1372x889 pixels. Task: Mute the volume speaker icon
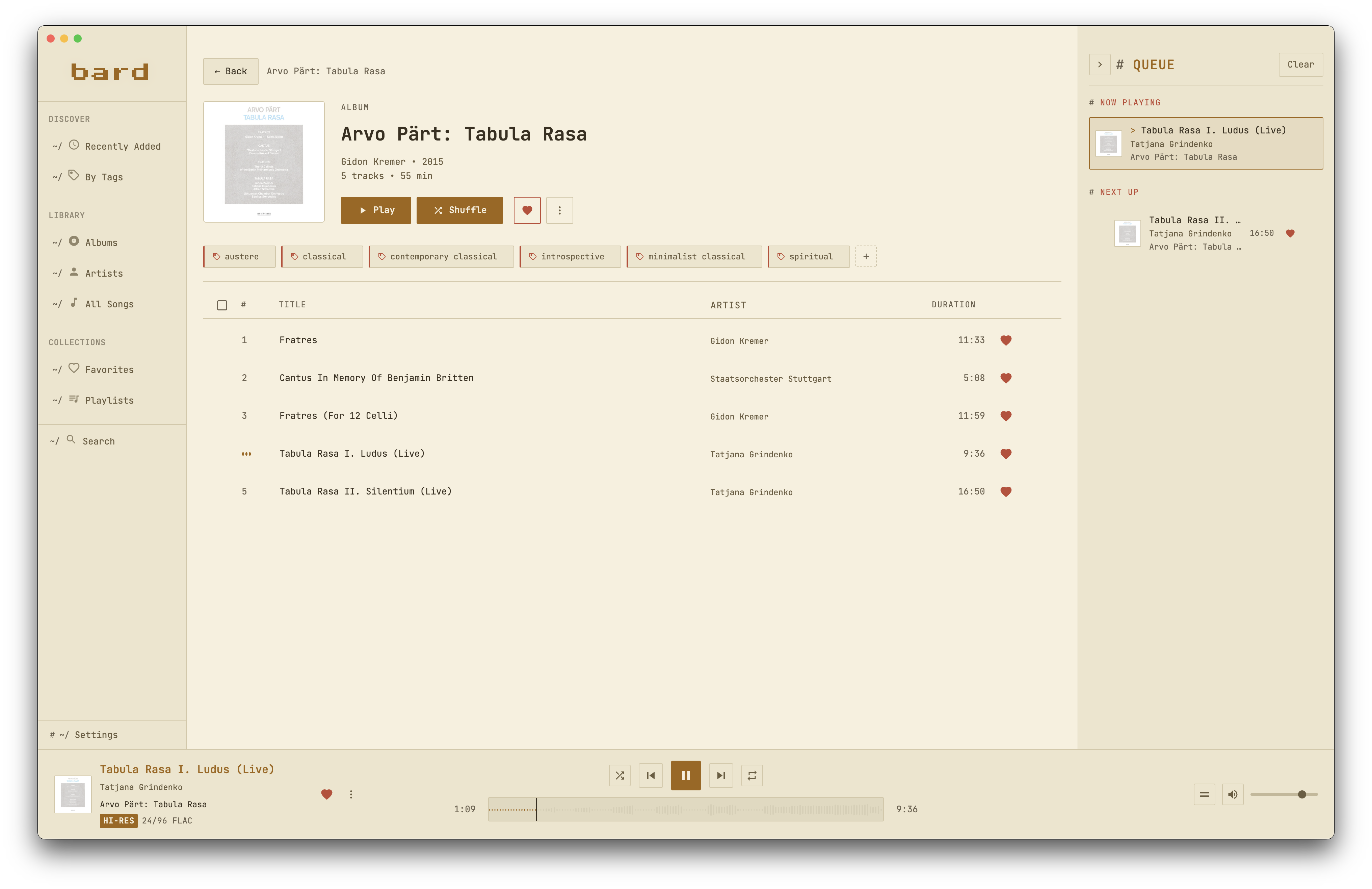[x=1234, y=794]
